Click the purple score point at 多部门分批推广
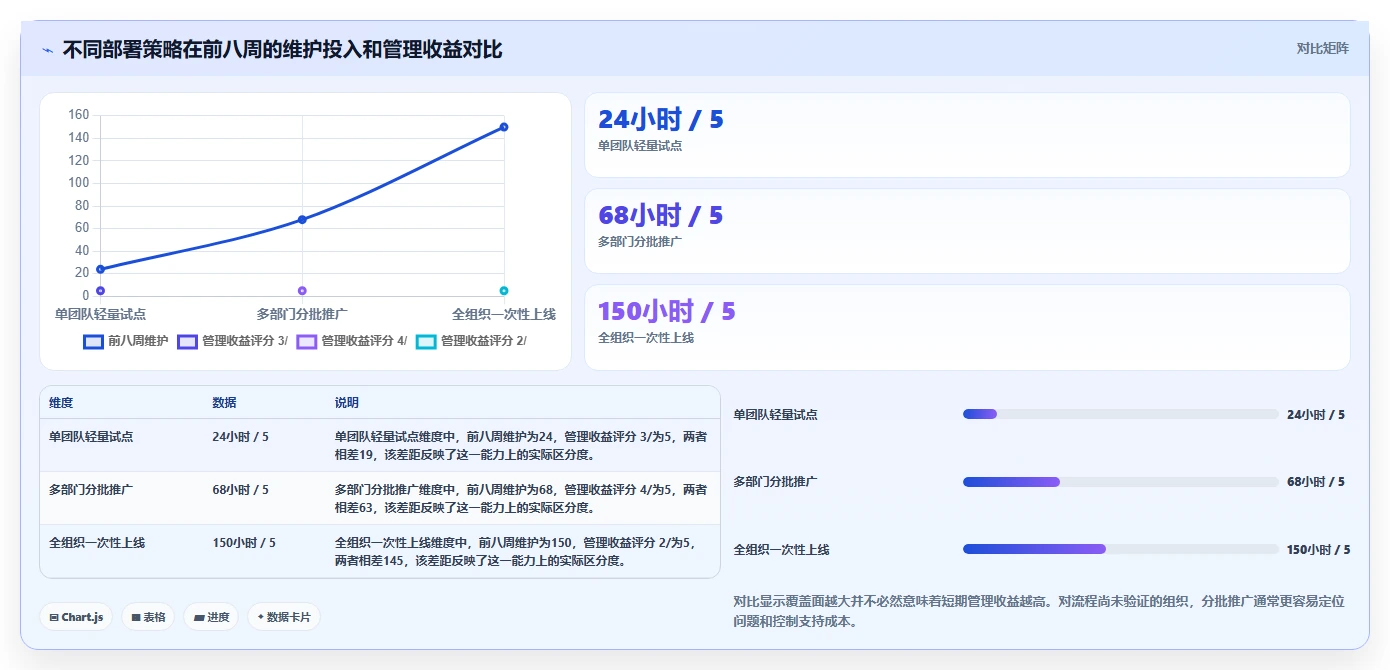This screenshot has height=670, width=1390. click(302, 291)
